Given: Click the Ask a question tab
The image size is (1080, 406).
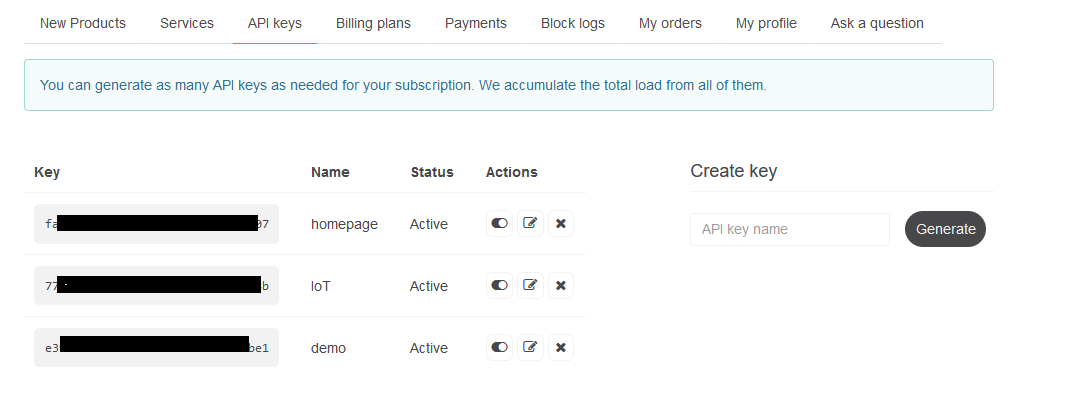Looking at the screenshot, I should 877,23.
